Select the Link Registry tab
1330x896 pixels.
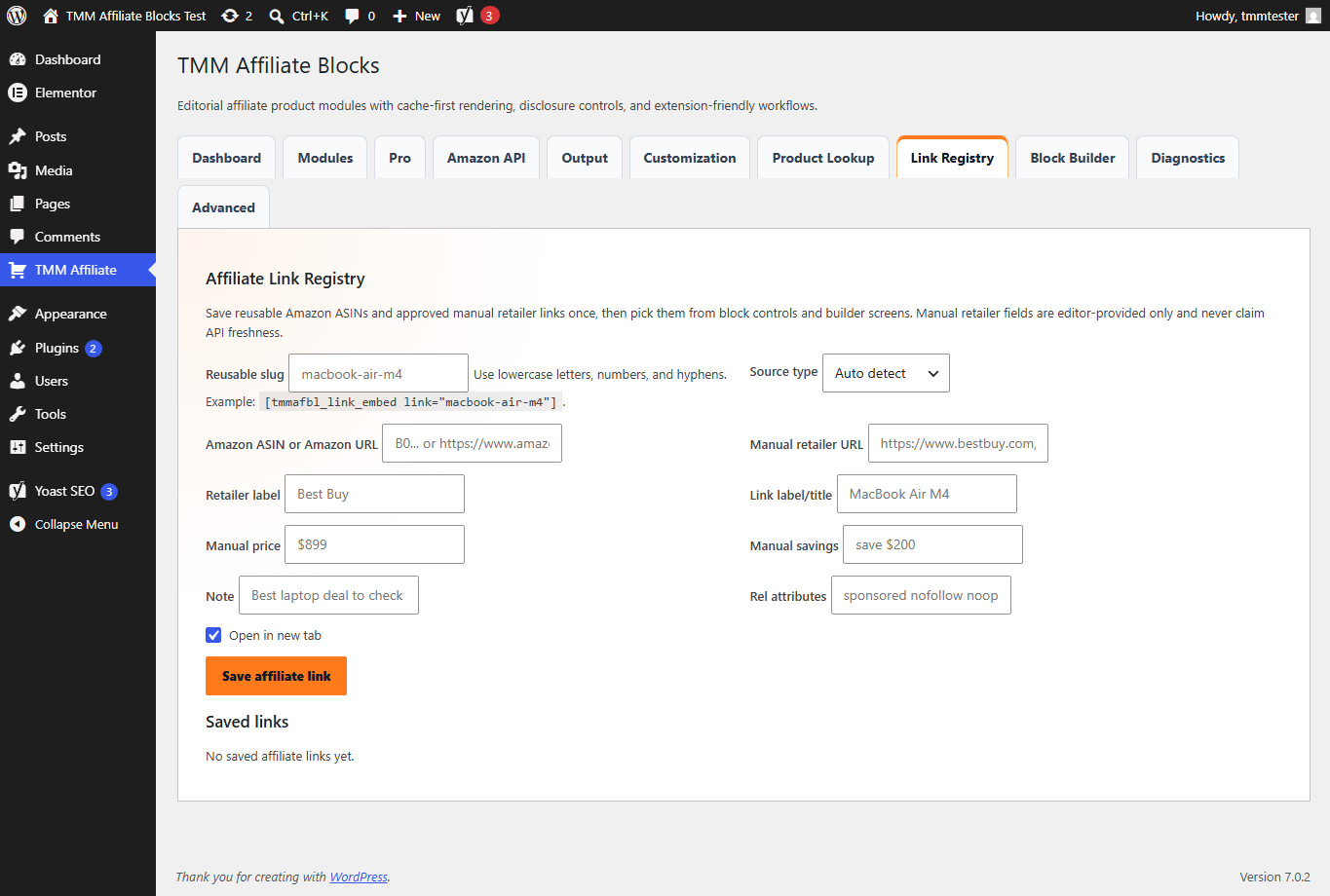[x=952, y=158]
